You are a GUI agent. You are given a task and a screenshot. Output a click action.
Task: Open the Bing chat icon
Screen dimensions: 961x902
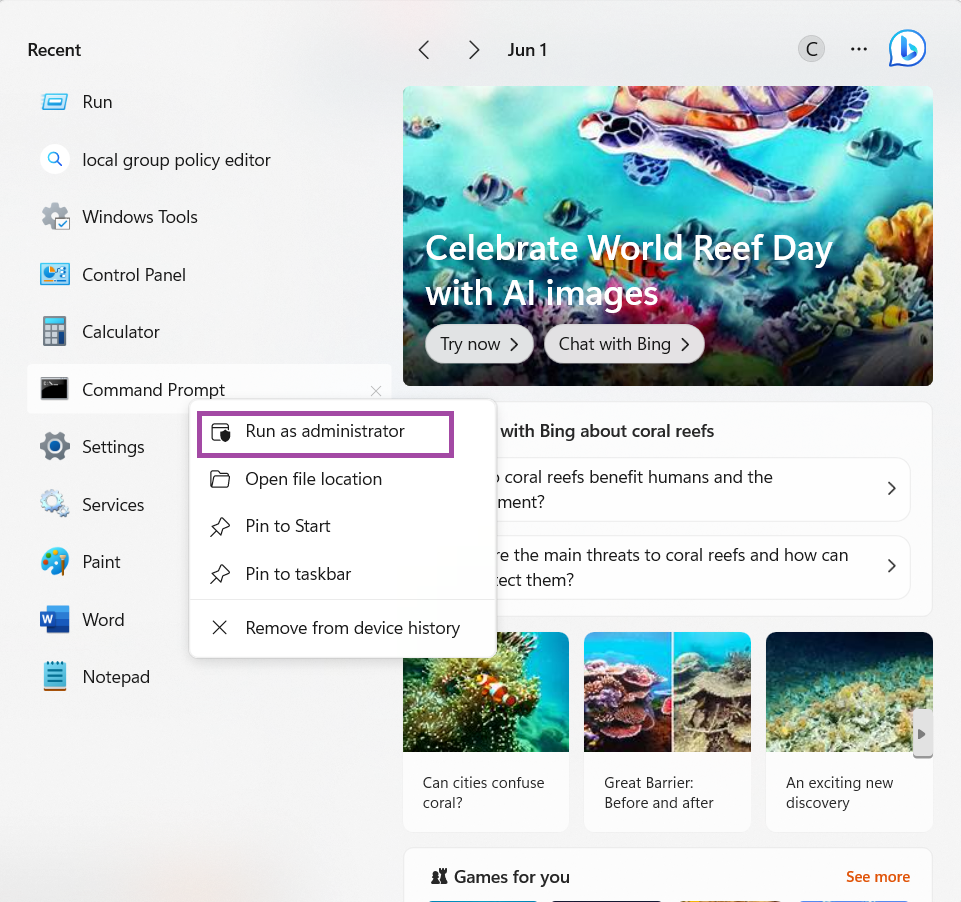907,49
